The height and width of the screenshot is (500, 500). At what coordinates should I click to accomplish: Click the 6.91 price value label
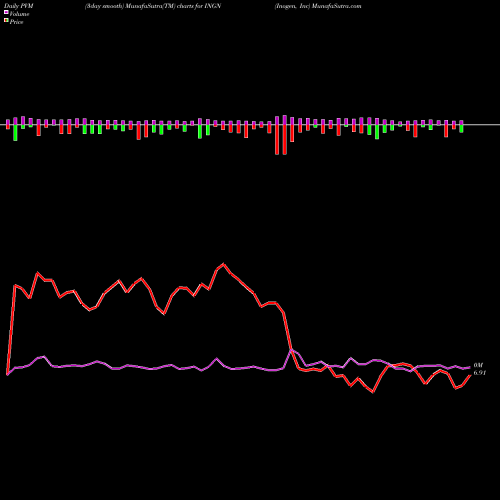point(480,373)
